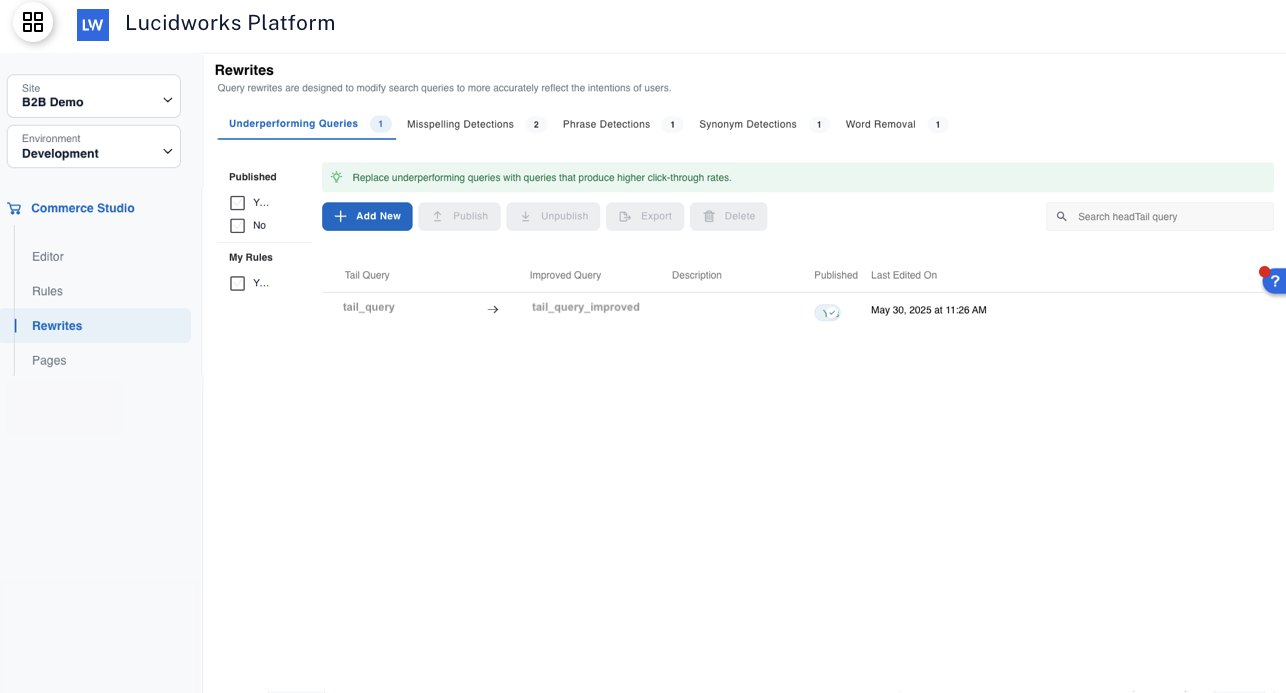
Task: Open Pages in the sidebar
Action: 49,360
